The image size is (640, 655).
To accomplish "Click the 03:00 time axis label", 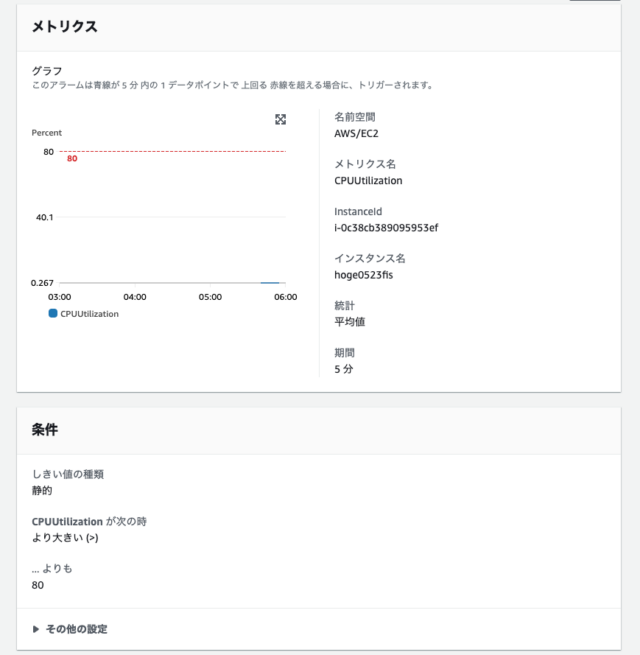I will click(59, 297).
